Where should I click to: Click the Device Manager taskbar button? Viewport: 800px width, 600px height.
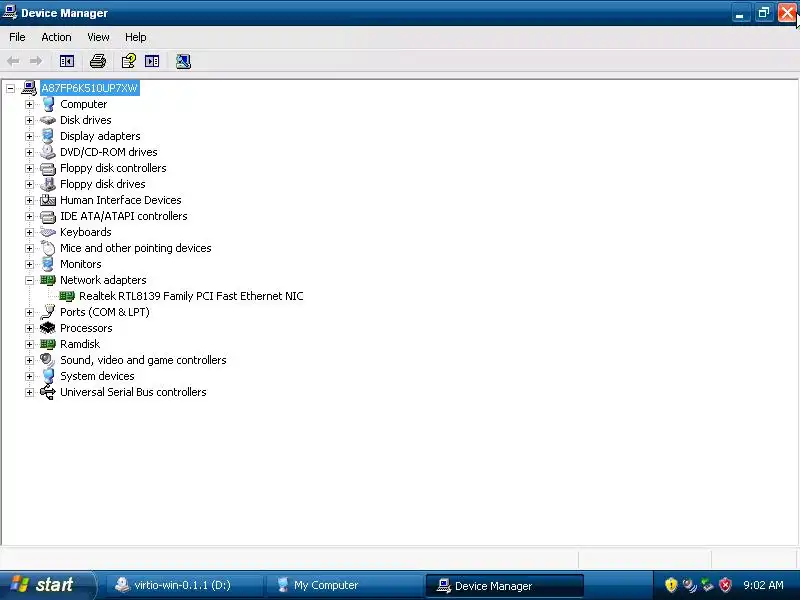click(x=504, y=586)
